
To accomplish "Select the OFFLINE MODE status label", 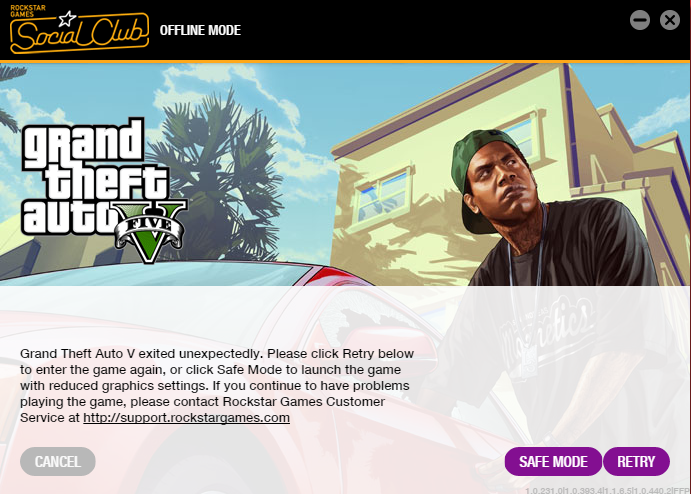I will click(200, 30).
